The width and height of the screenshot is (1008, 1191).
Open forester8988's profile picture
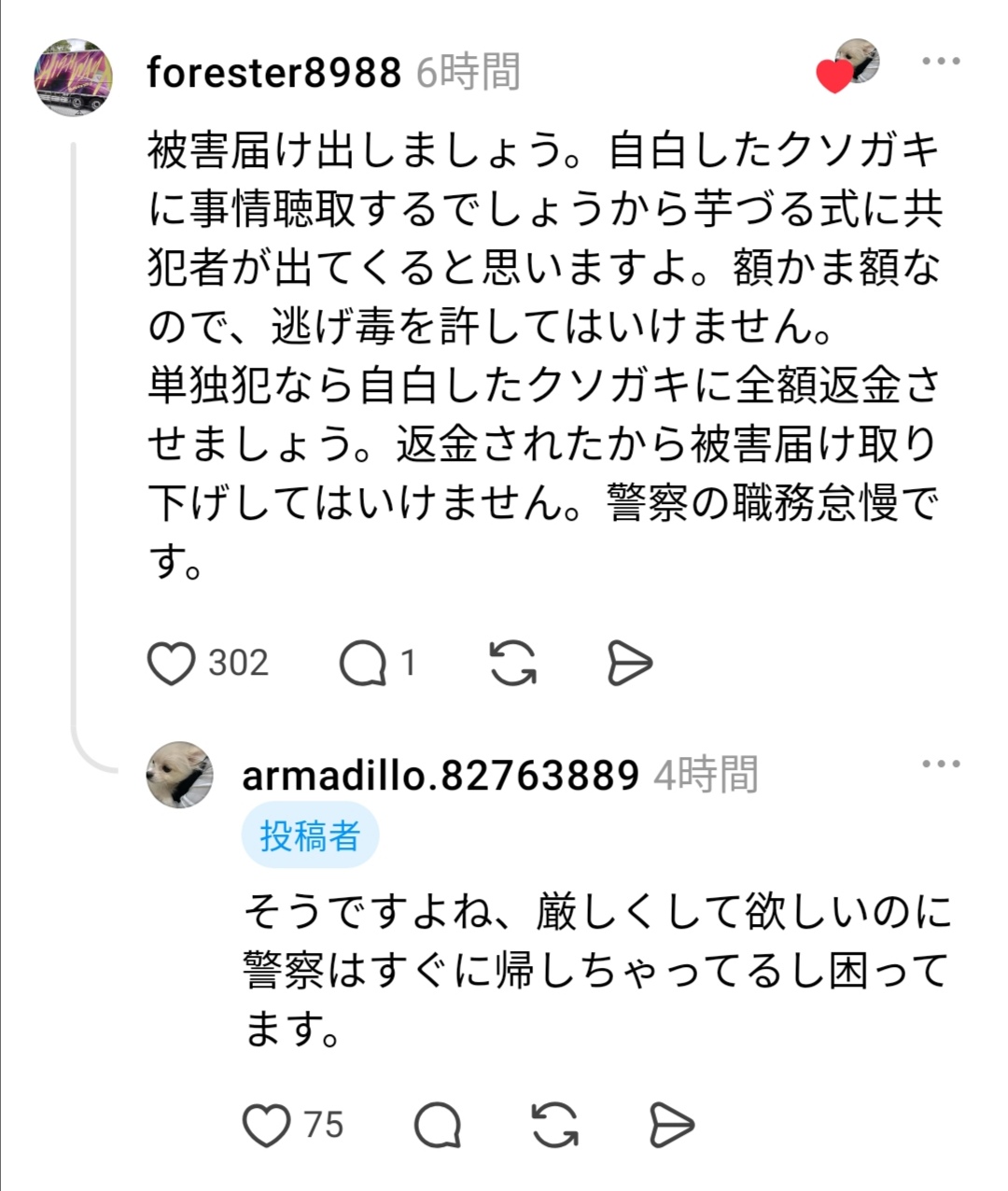pos(73,77)
